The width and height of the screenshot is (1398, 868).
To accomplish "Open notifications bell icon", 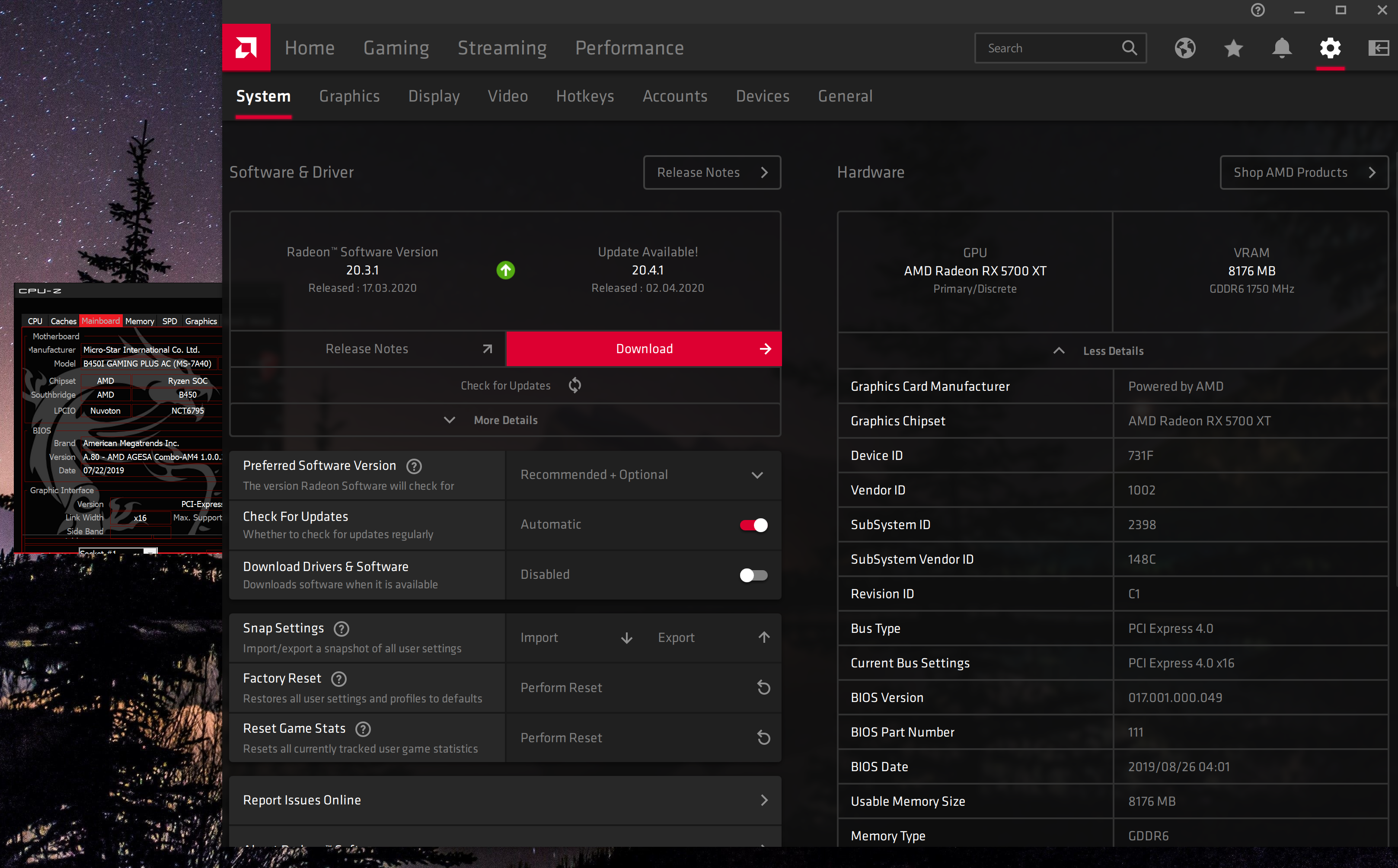I will (x=1281, y=48).
